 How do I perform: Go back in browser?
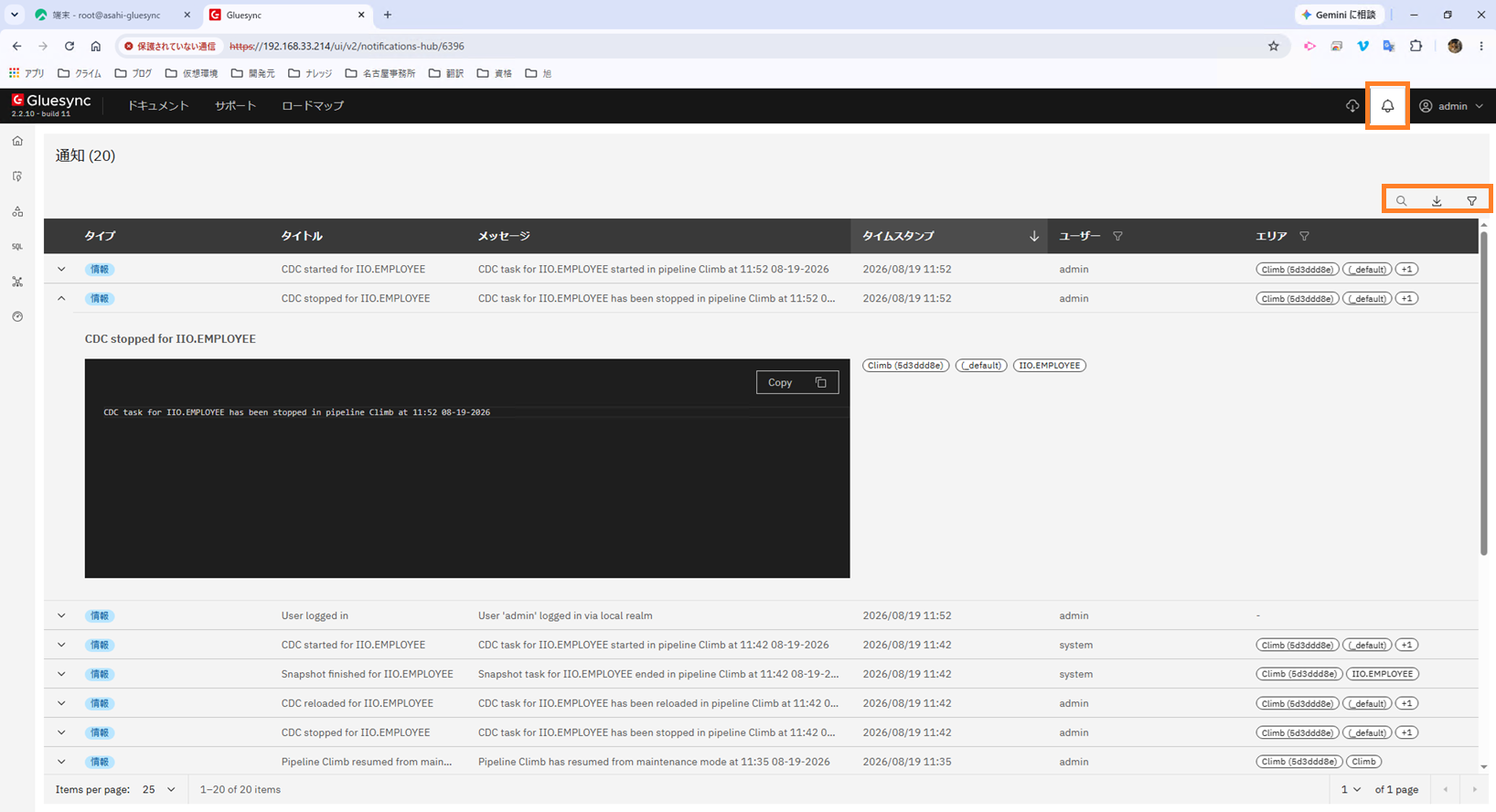coord(16,46)
